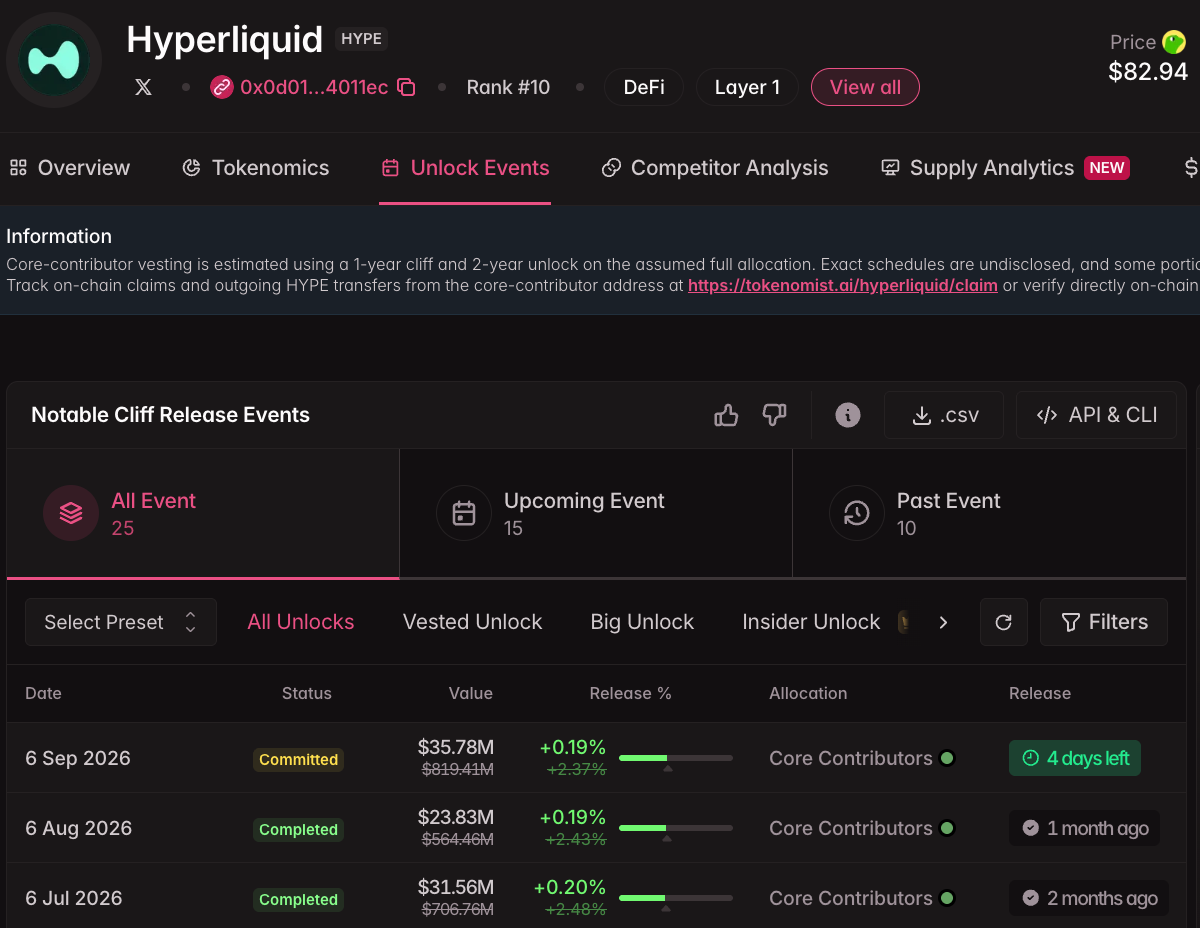The height and width of the screenshot is (928, 1200).
Task: Click the $82.94 price value
Action: [x=1148, y=72]
